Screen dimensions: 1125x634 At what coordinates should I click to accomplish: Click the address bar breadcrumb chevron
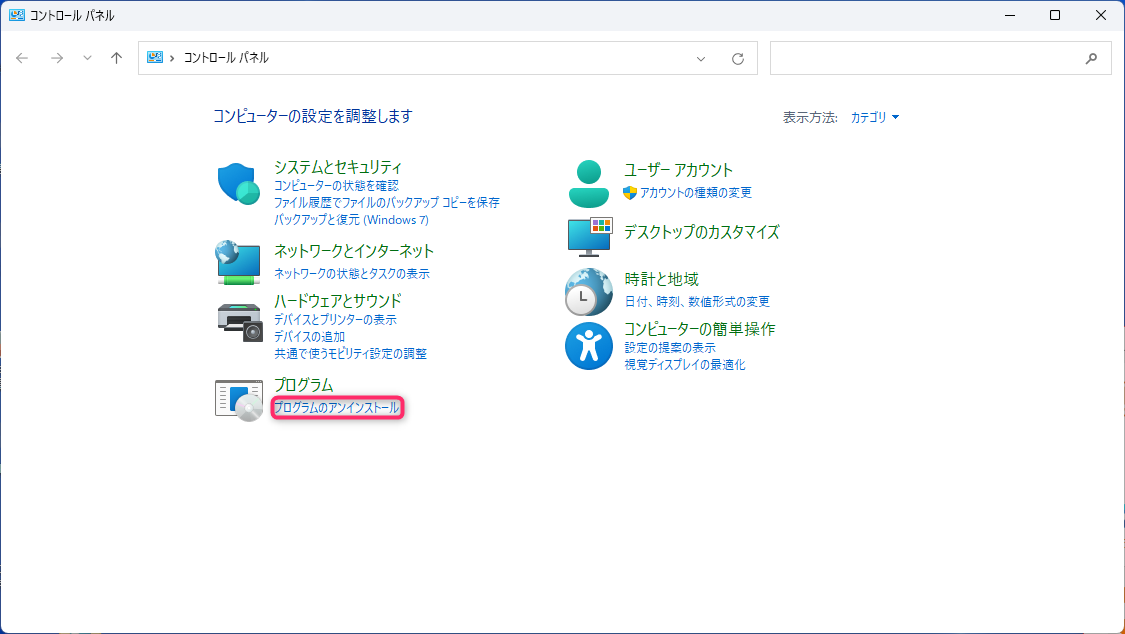coord(172,58)
